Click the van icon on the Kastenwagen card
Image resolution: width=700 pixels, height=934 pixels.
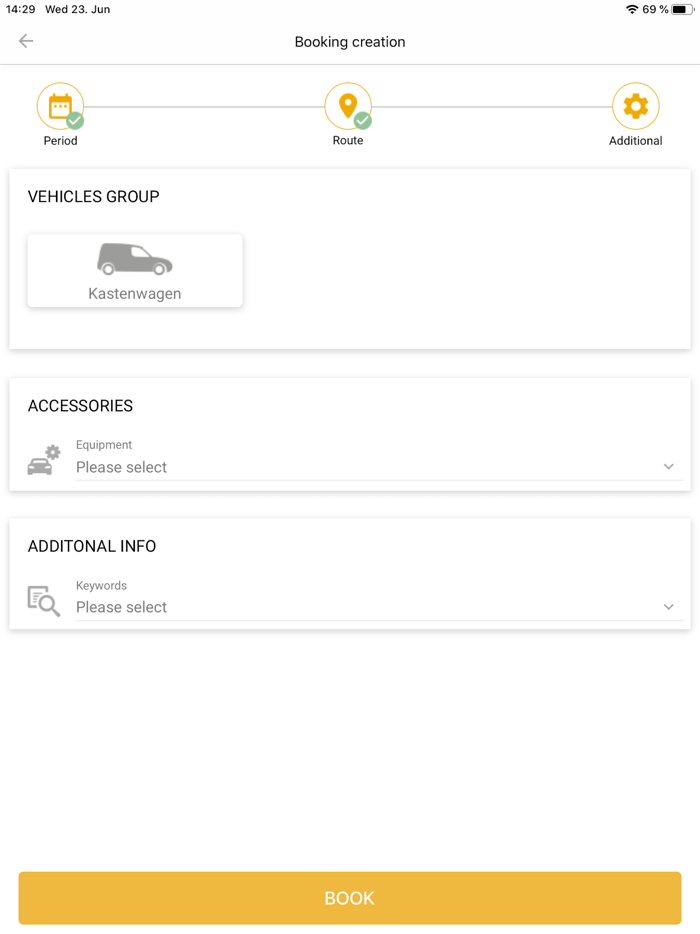134,259
